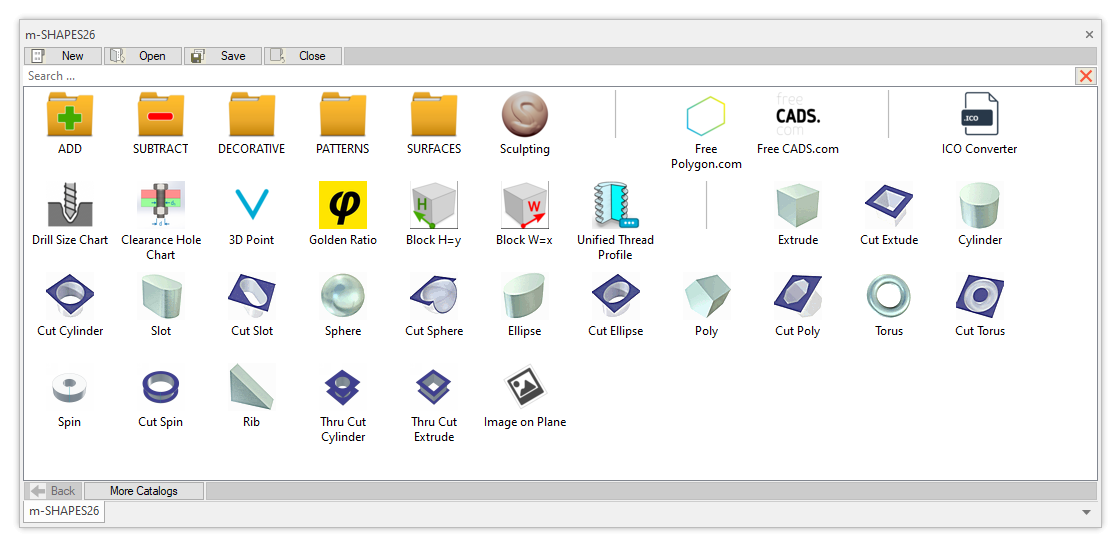Insert a Torus shape
Viewport: 1116px width, 539px height.
tap(888, 296)
